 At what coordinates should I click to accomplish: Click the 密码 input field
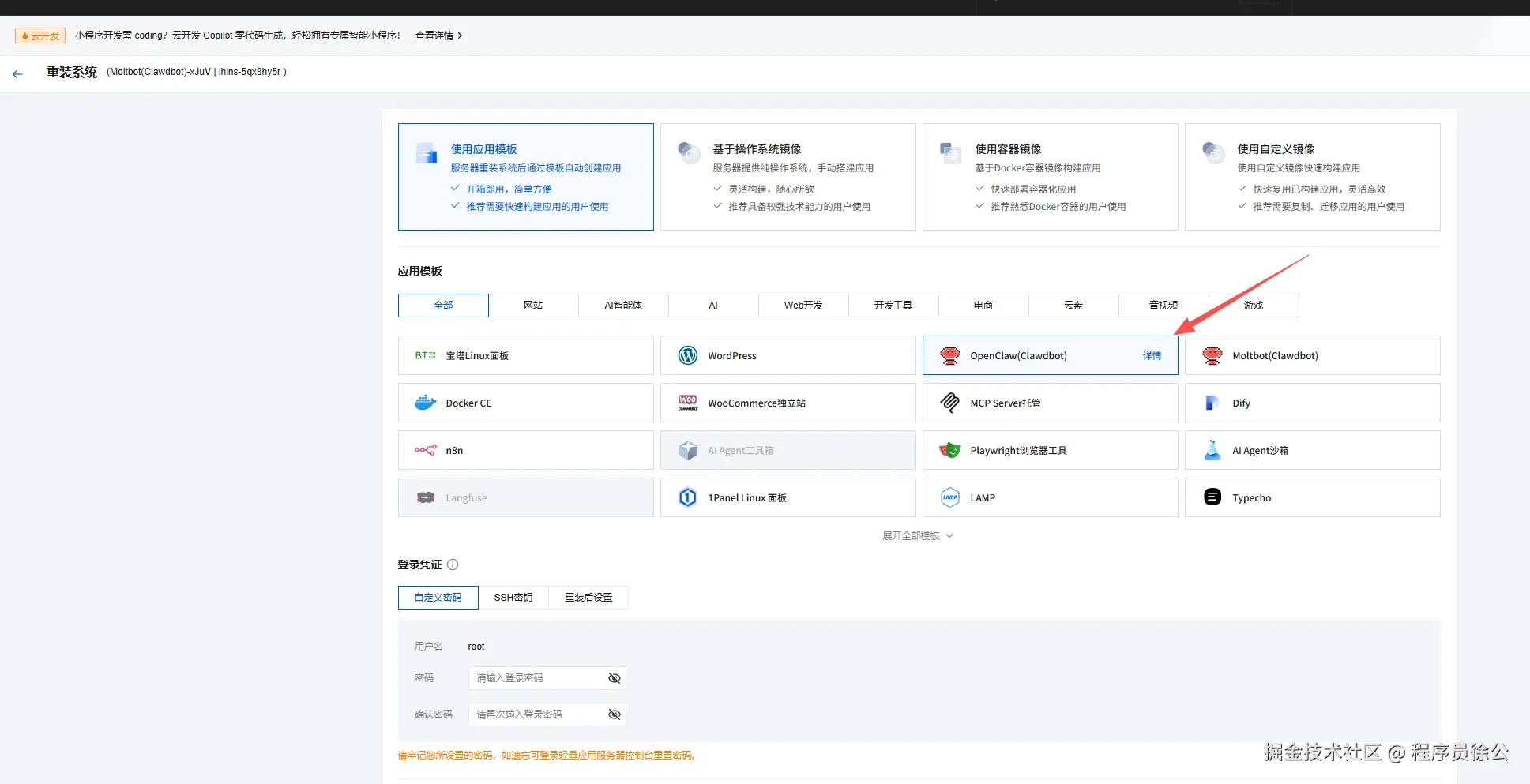pos(547,678)
